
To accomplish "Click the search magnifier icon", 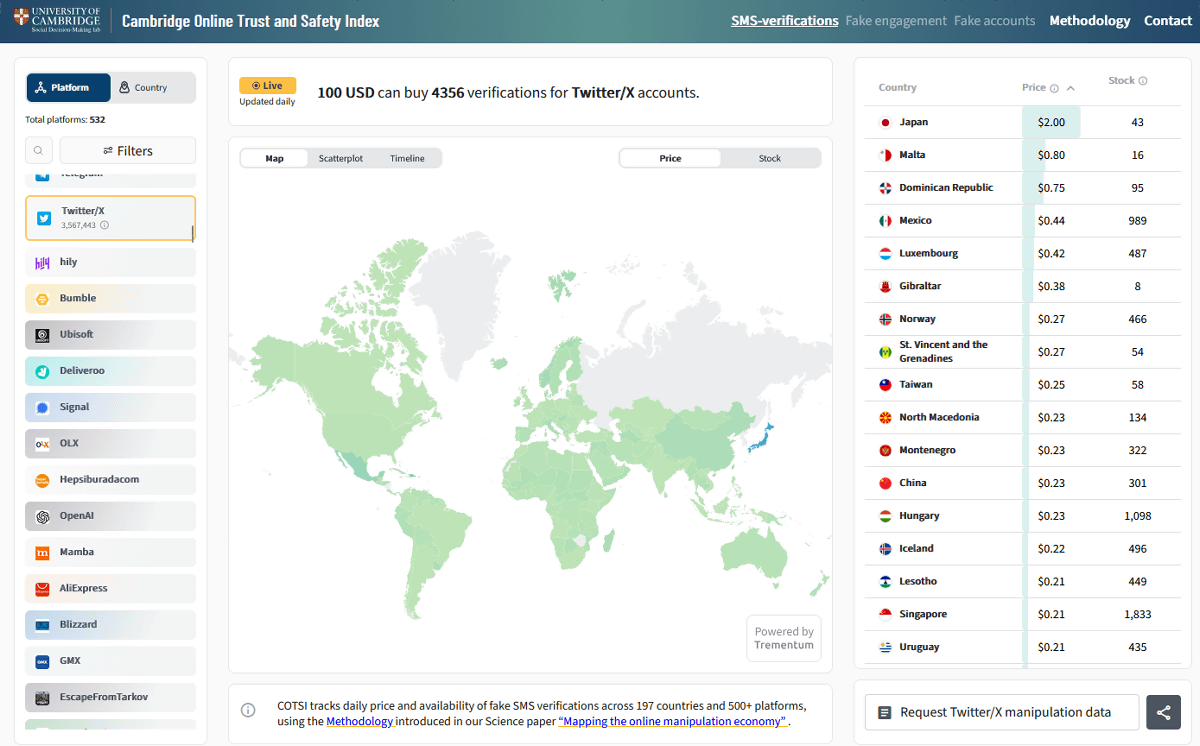I will point(38,151).
